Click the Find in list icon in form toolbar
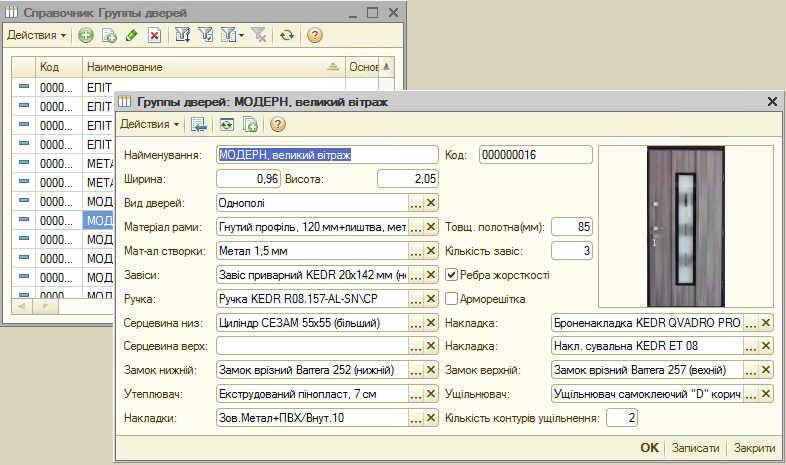 (x=199, y=124)
